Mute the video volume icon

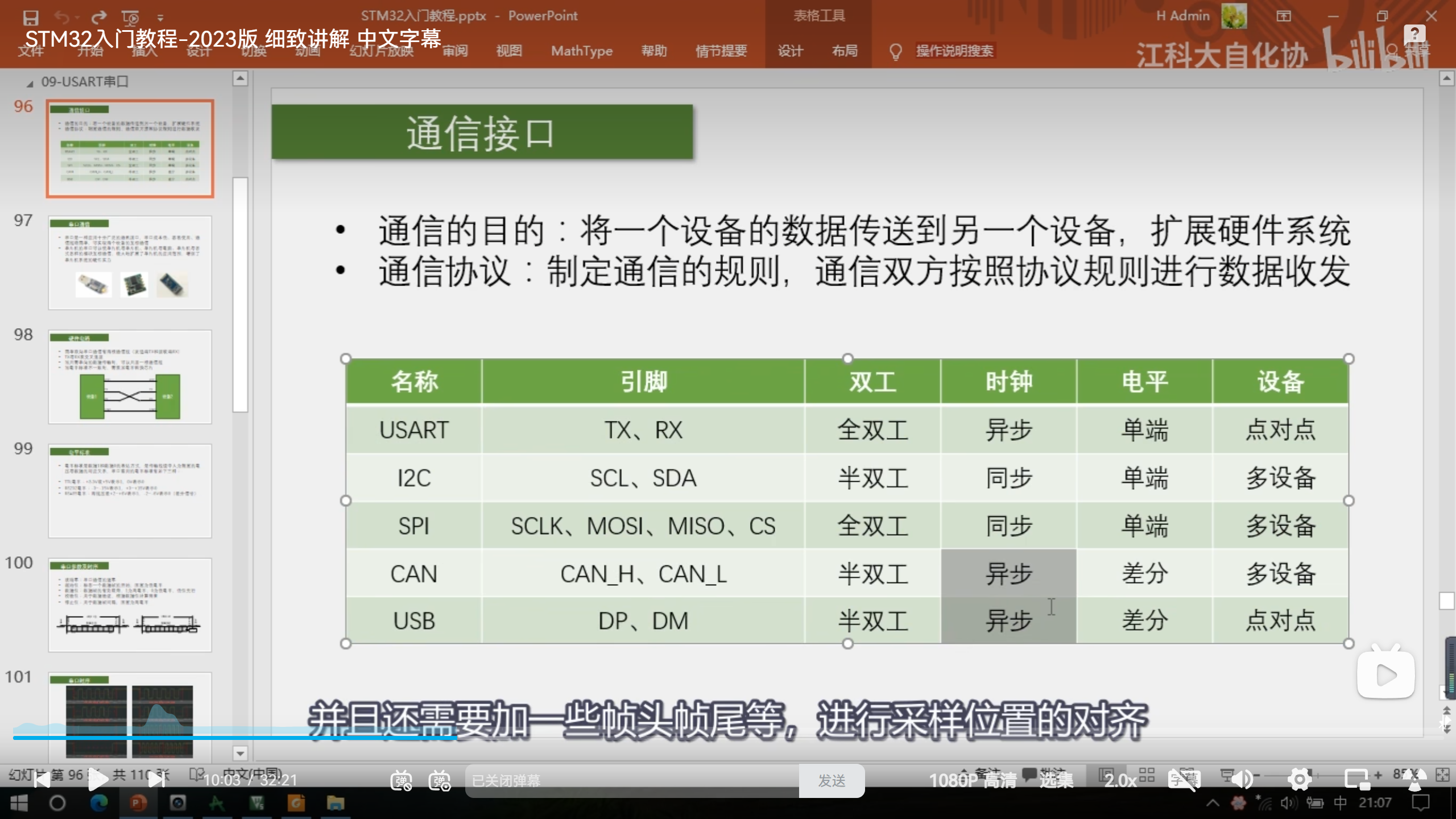1243,780
